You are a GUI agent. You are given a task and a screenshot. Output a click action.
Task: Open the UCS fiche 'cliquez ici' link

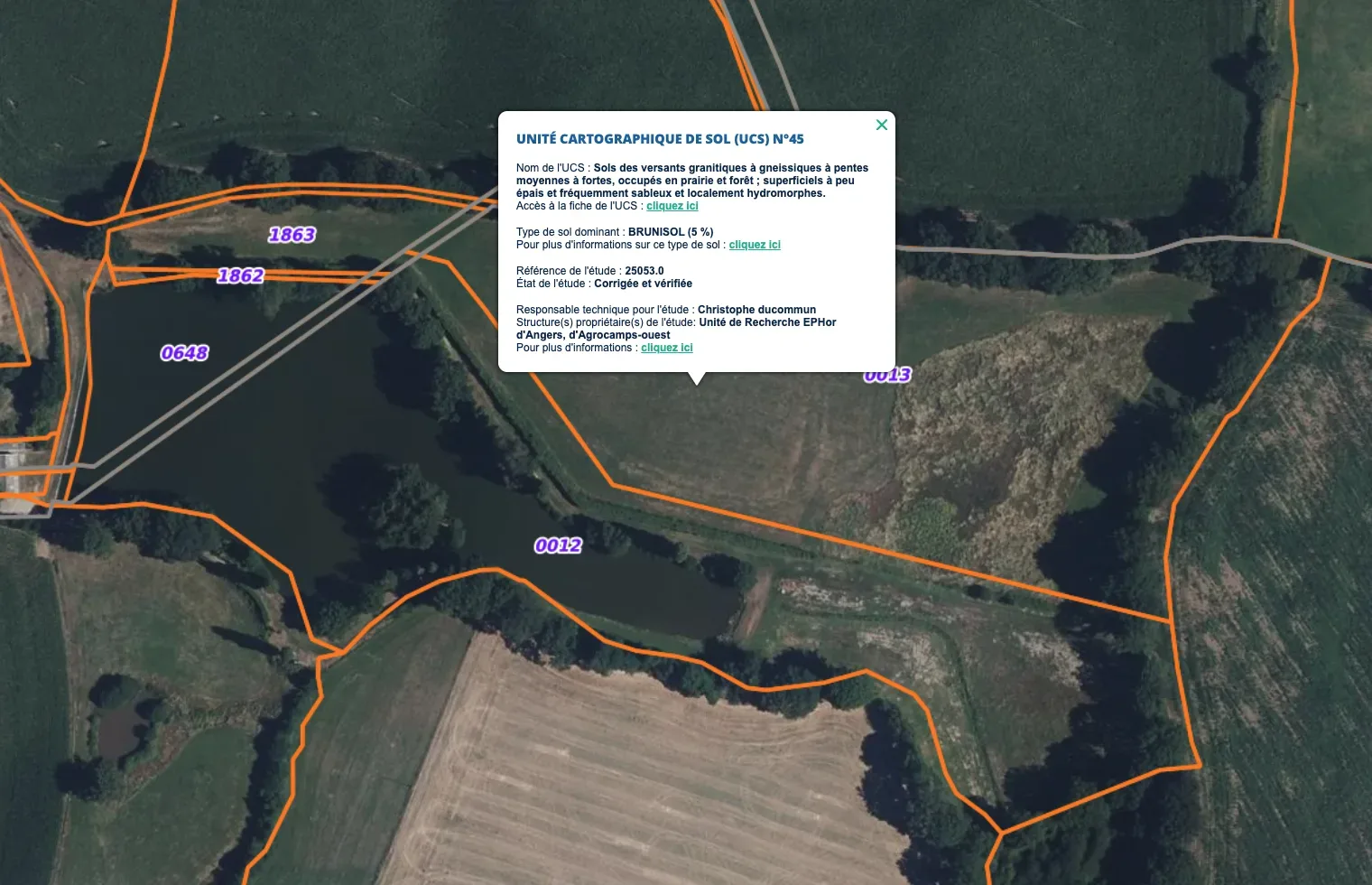click(672, 206)
